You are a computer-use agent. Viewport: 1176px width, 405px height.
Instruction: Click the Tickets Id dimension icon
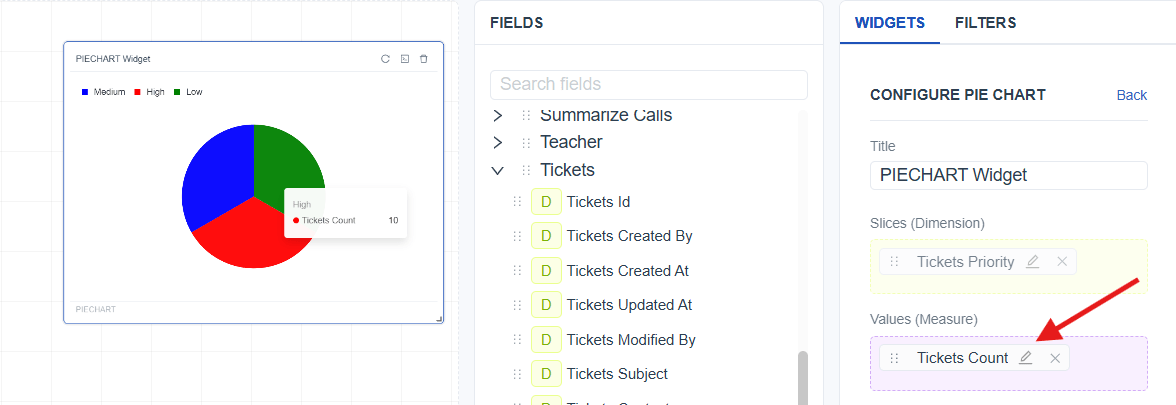(546, 202)
